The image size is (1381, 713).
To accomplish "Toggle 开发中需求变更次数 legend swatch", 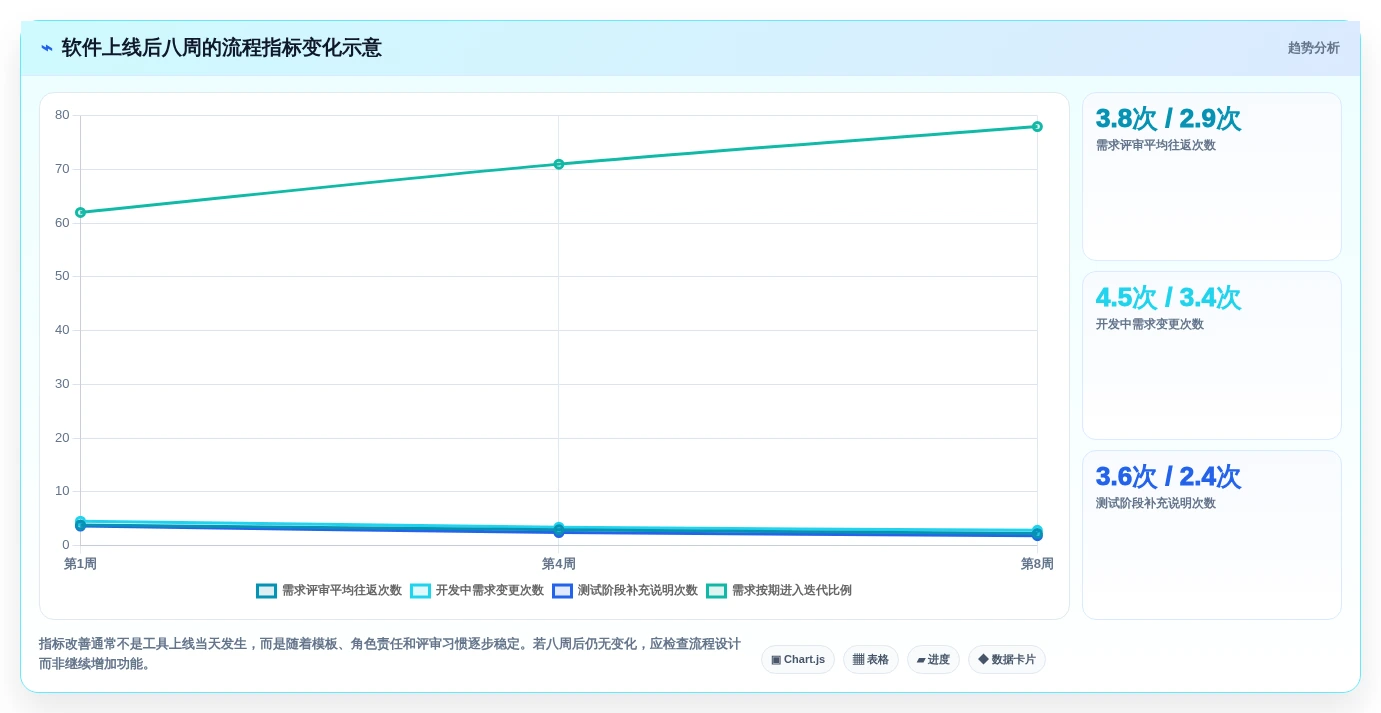I will coord(420,591).
